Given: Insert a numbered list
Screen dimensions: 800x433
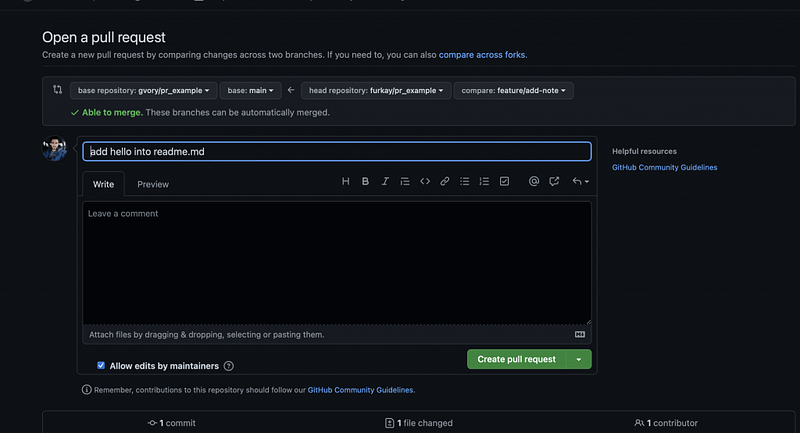Looking at the screenshot, I should point(484,182).
